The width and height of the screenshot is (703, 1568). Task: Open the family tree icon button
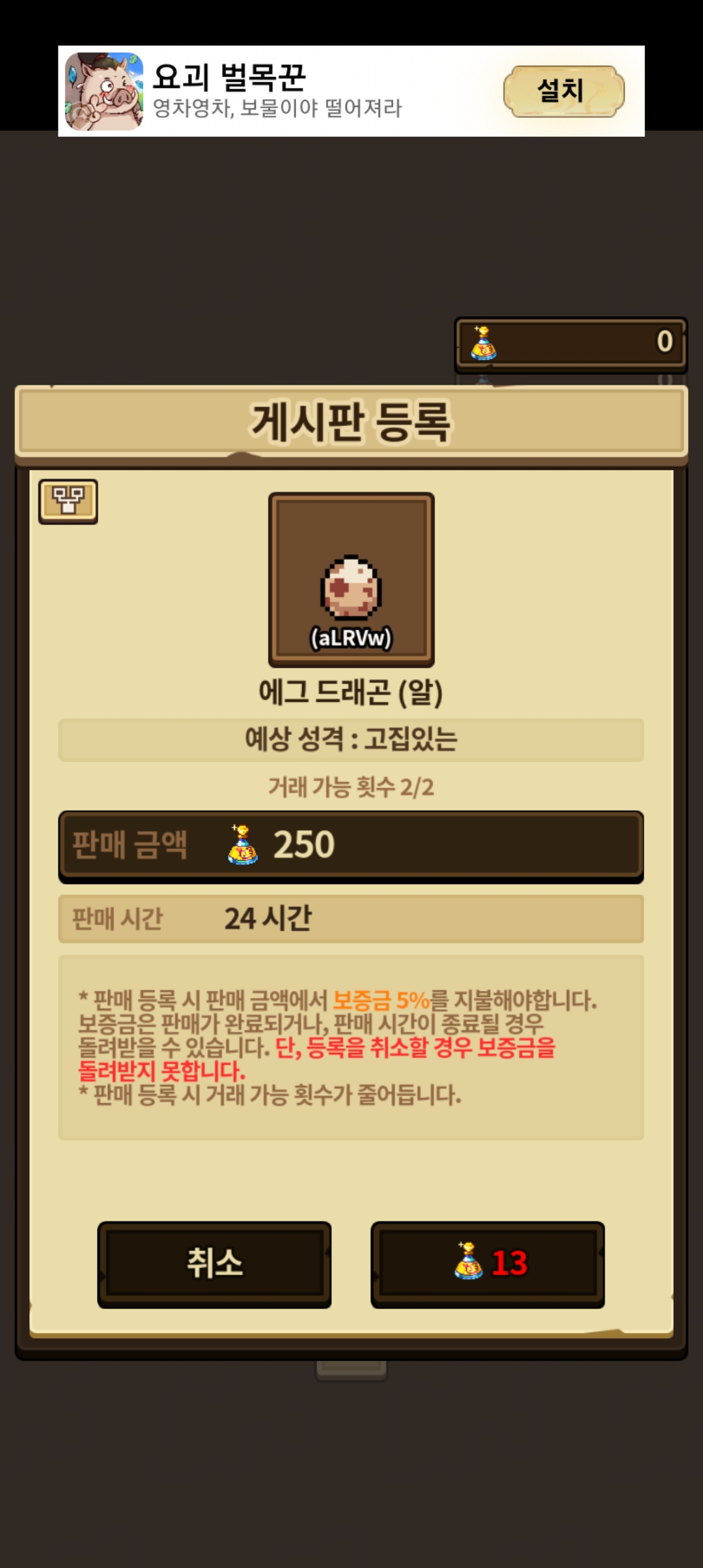[68, 501]
